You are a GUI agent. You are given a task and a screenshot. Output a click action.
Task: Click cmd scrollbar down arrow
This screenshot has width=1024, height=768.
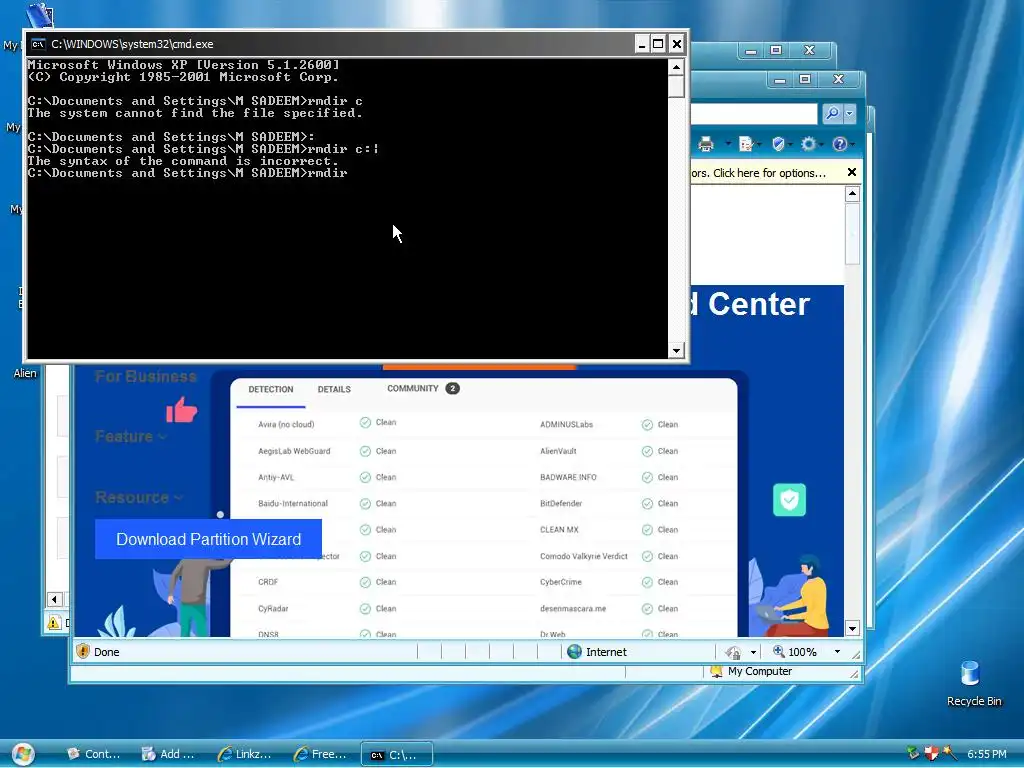click(x=676, y=351)
